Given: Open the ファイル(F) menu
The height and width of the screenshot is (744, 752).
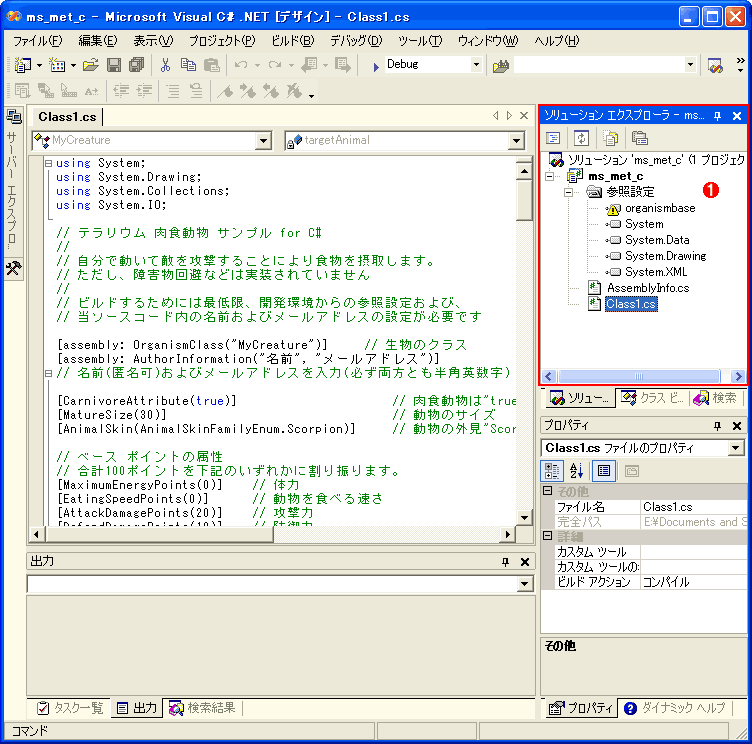Looking at the screenshot, I should point(37,41).
